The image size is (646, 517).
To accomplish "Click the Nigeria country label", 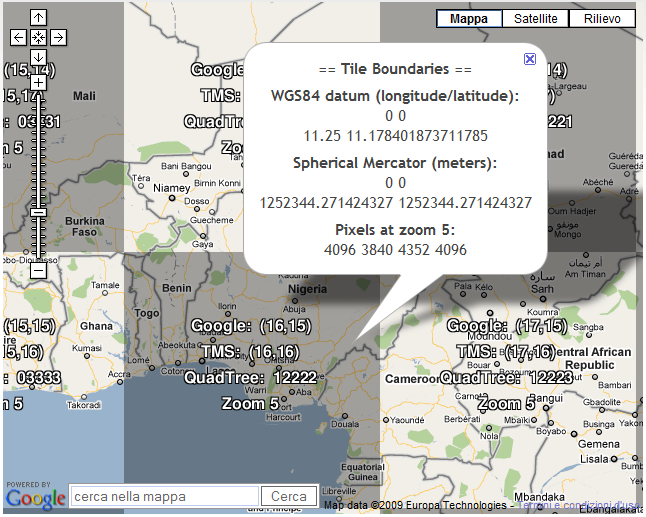I will [x=307, y=289].
